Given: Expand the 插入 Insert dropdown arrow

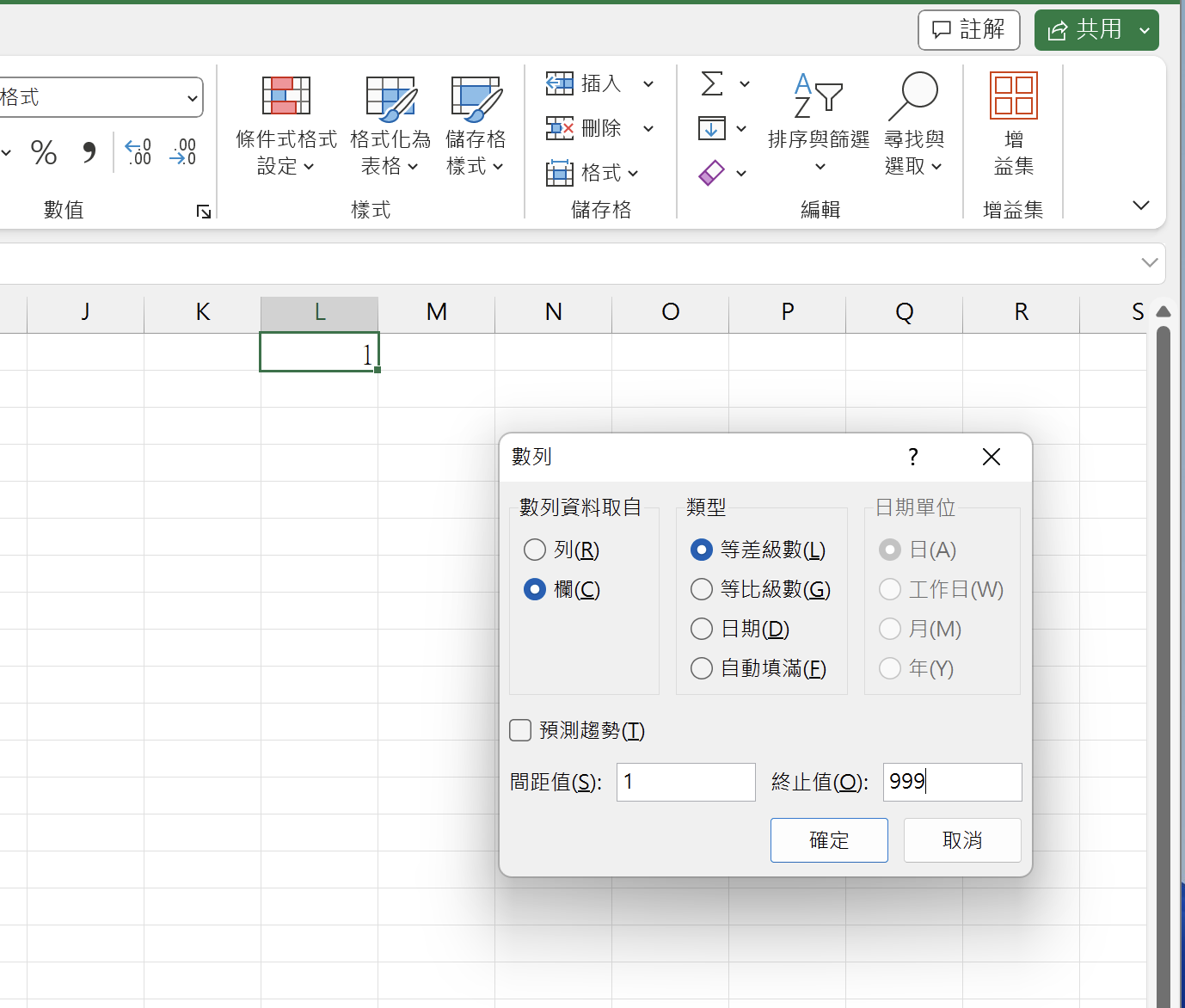Looking at the screenshot, I should point(648,84).
